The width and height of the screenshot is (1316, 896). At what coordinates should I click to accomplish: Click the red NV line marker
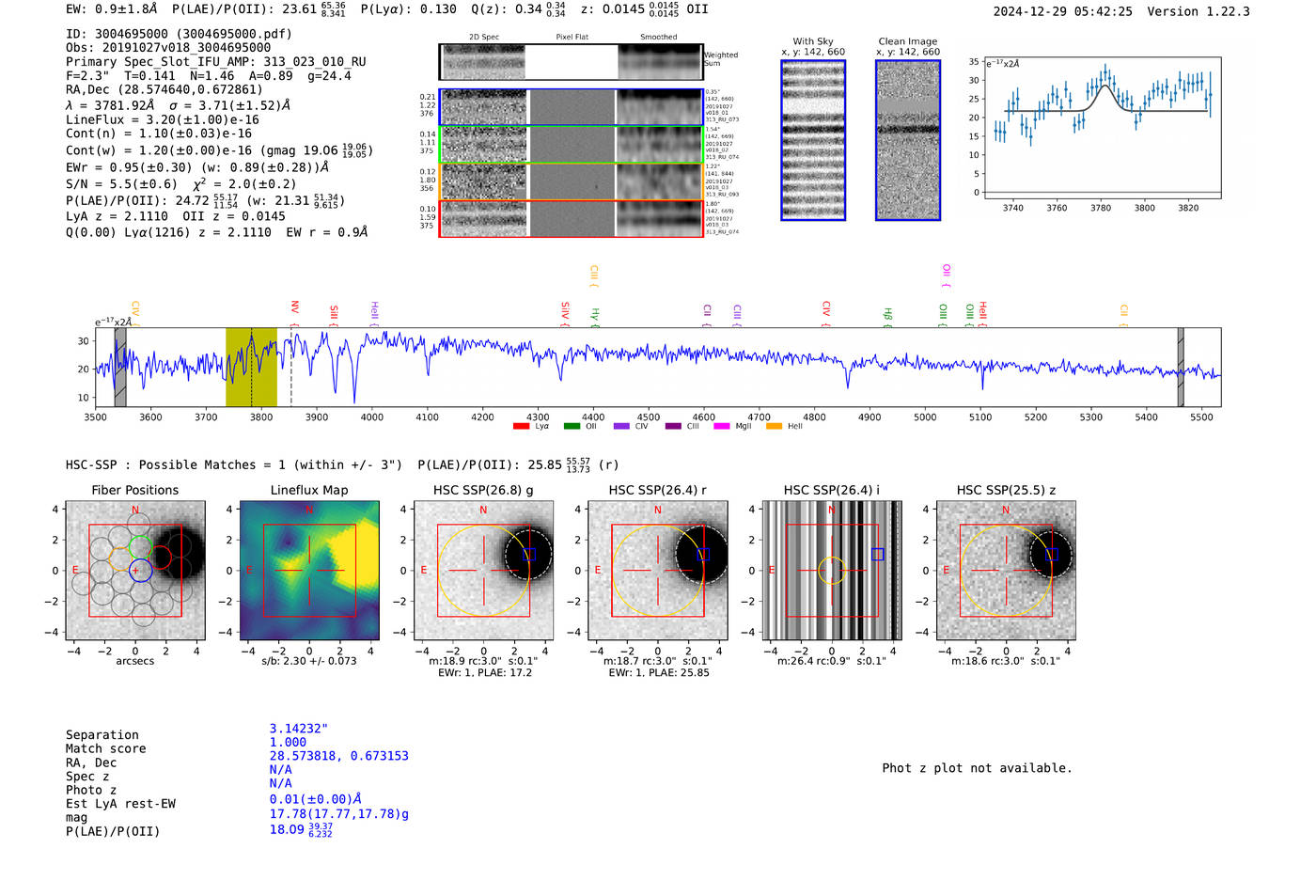[x=295, y=313]
